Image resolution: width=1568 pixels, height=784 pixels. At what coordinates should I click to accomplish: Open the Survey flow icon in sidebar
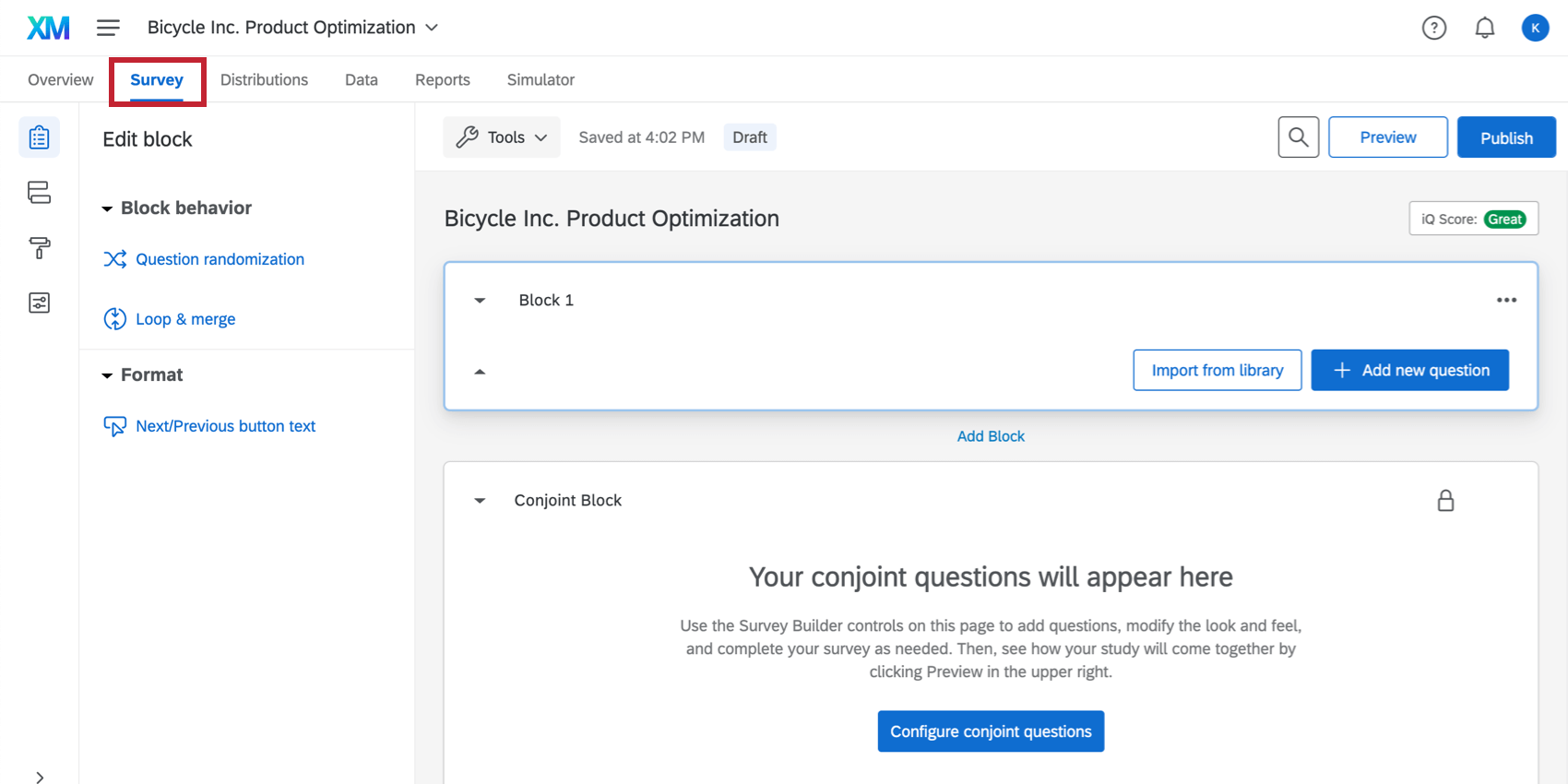(x=39, y=192)
